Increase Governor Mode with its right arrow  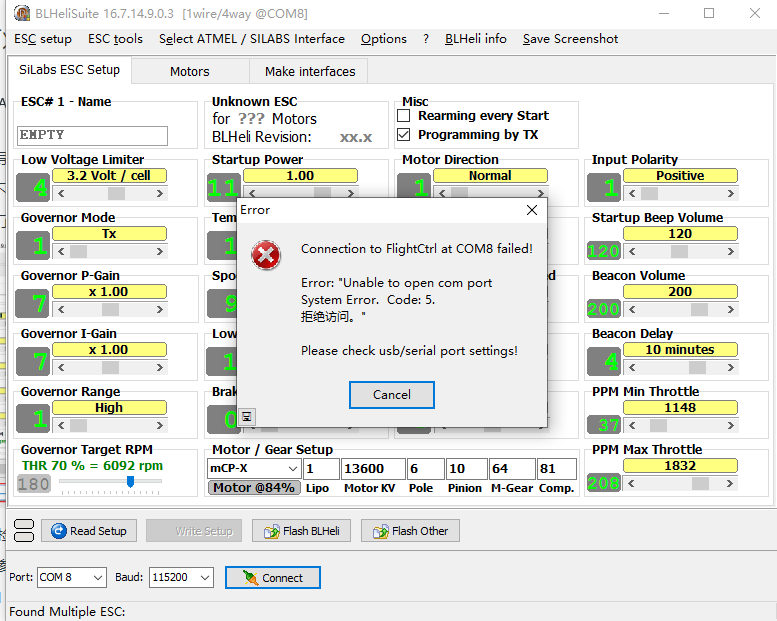tap(160, 251)
